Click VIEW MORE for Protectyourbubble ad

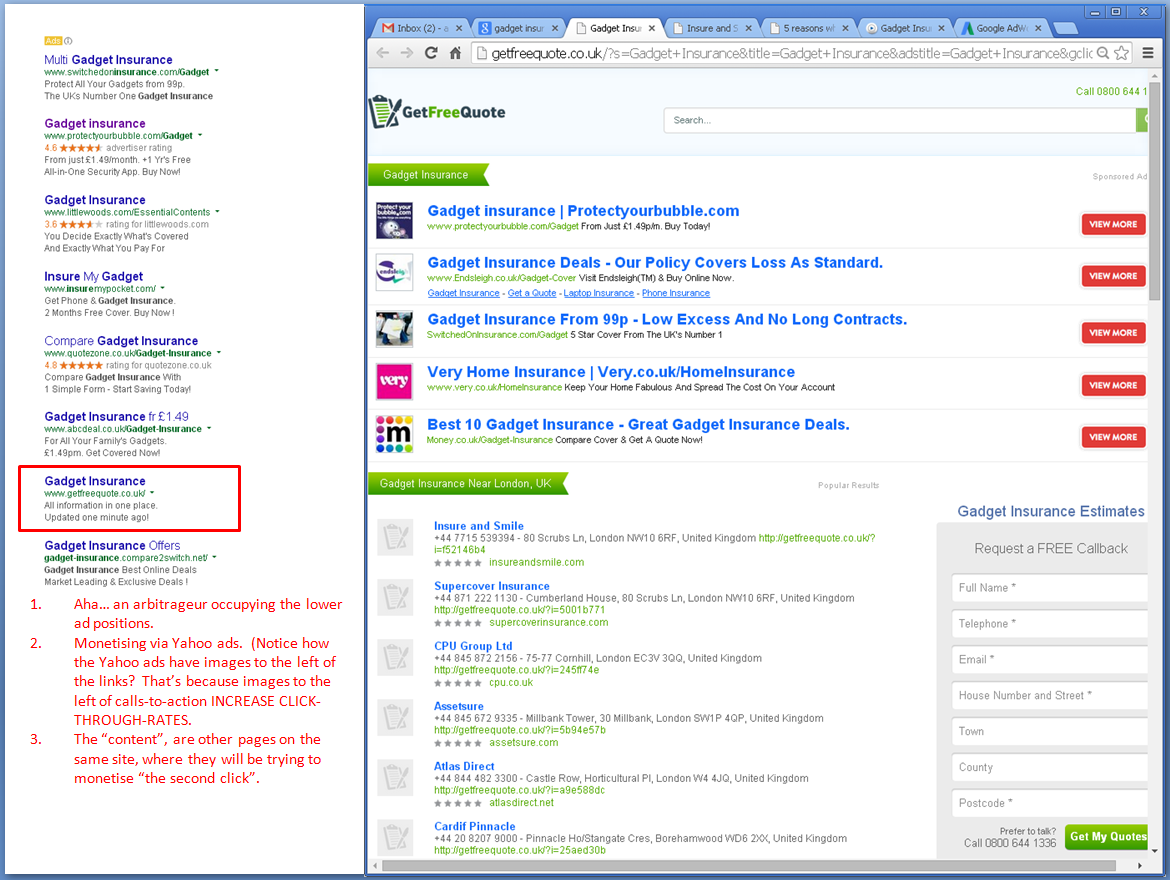(x=1113, y=224)
